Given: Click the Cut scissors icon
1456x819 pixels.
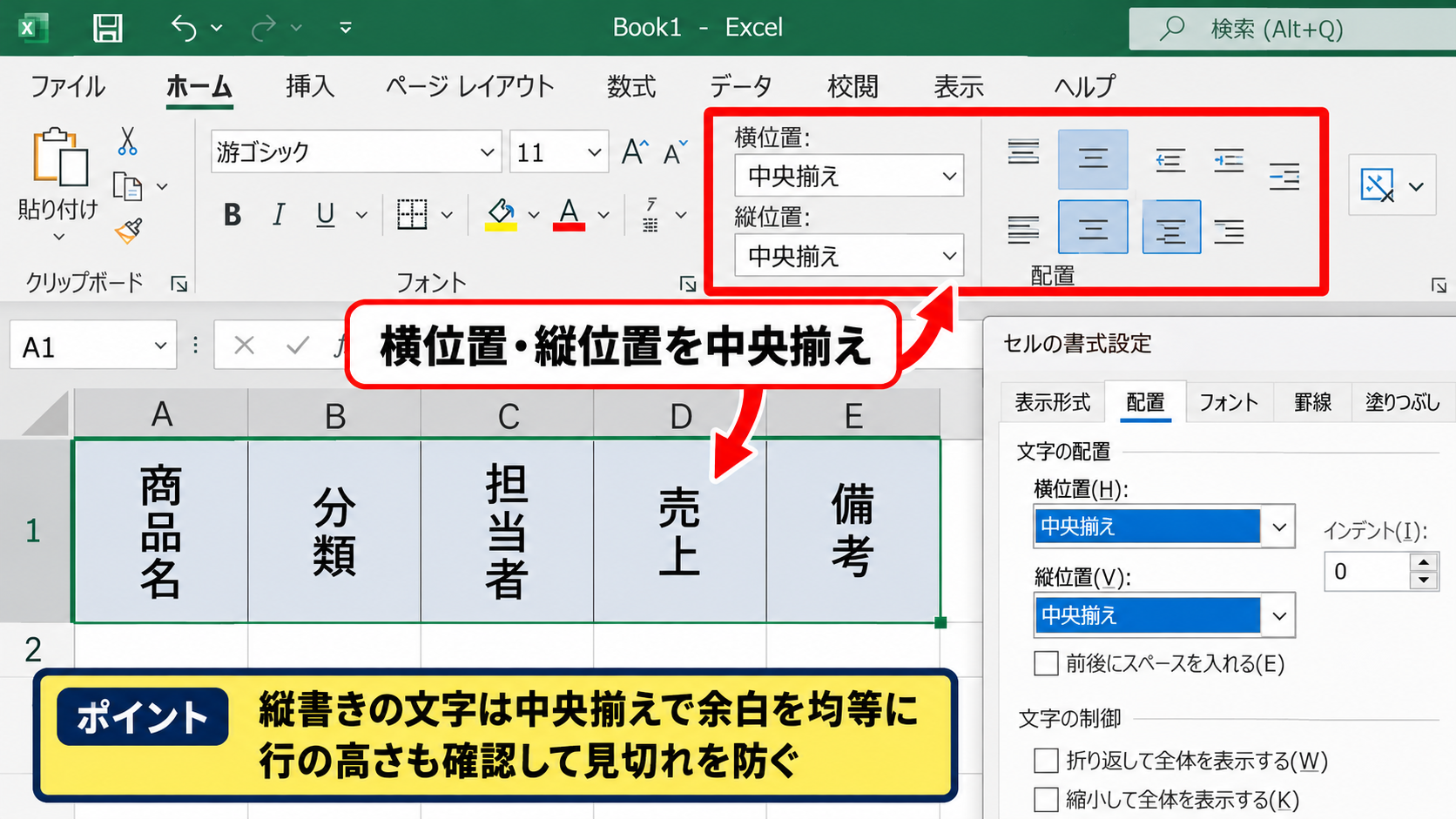Looking at the screenshot, I should 128,141.
